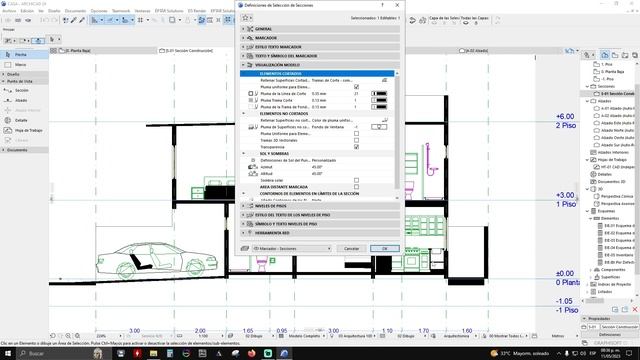Expand SÍMBOLO Y TEXTO NIVELES DE PISO panel
The width and height of the screenshot is (640, 360).
point(320,224)
